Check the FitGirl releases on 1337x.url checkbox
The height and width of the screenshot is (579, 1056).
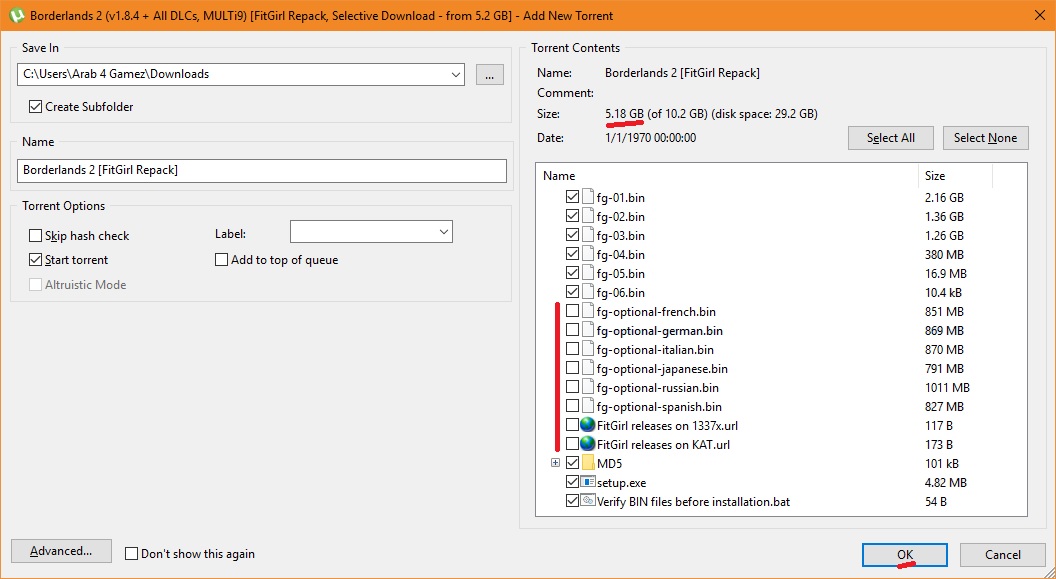coord(572,425)
